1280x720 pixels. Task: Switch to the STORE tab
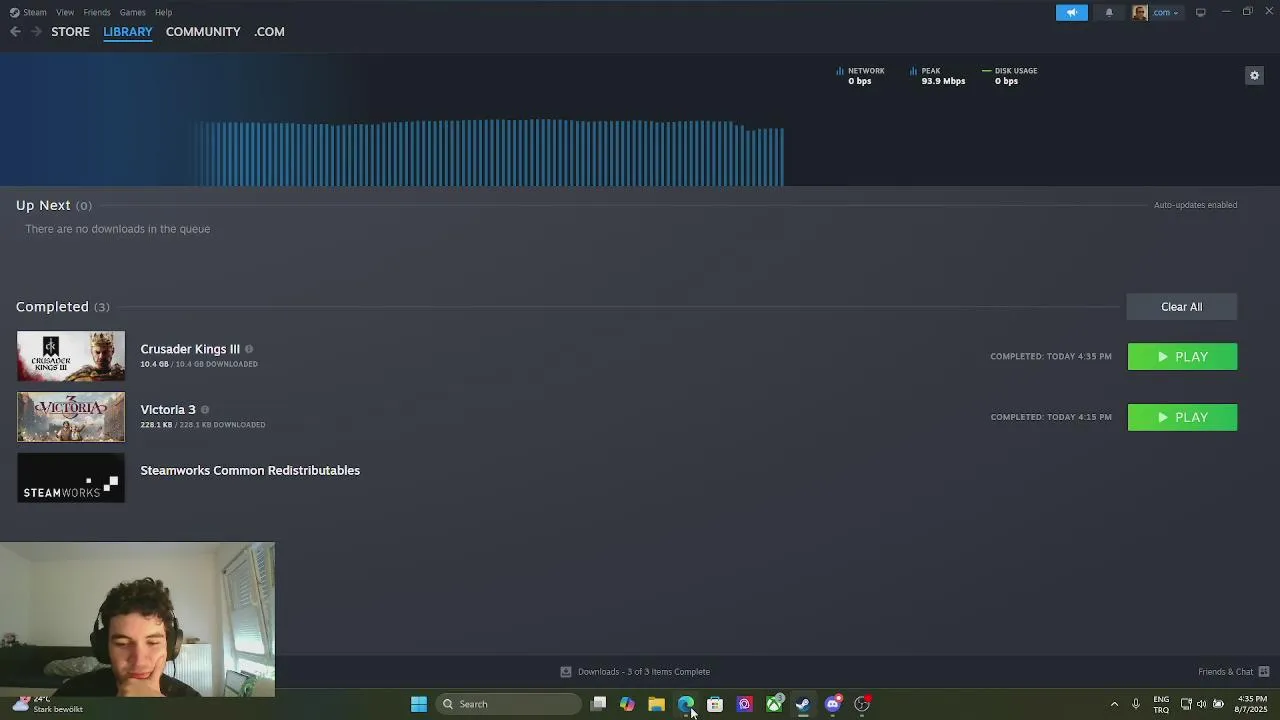70,32
